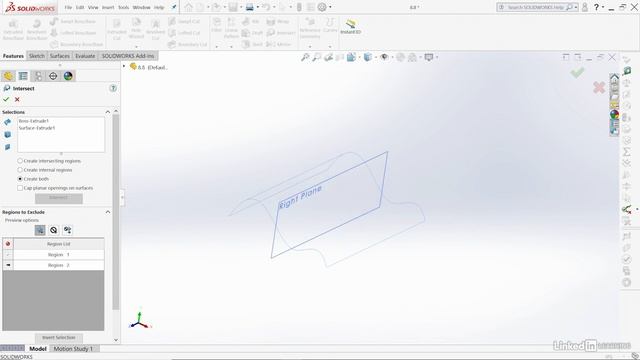Image resolution: width=640 pixels, height=360 pixels.
Task: Open Intersect PropertyManager help icon
Action: (113, 88)
